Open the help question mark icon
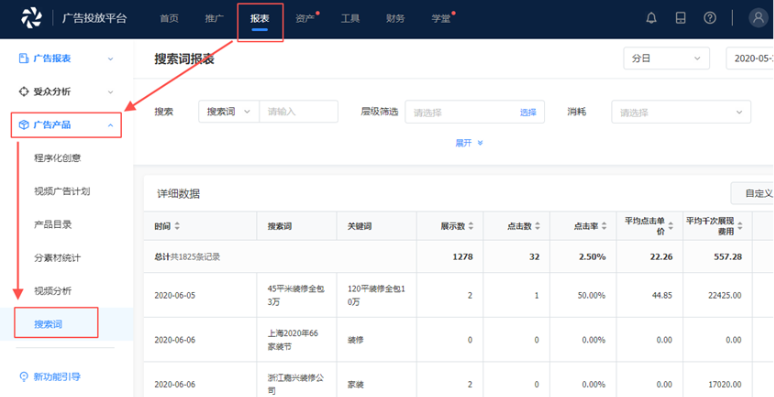The image size is (774, 397). click(x=710, y=18)
